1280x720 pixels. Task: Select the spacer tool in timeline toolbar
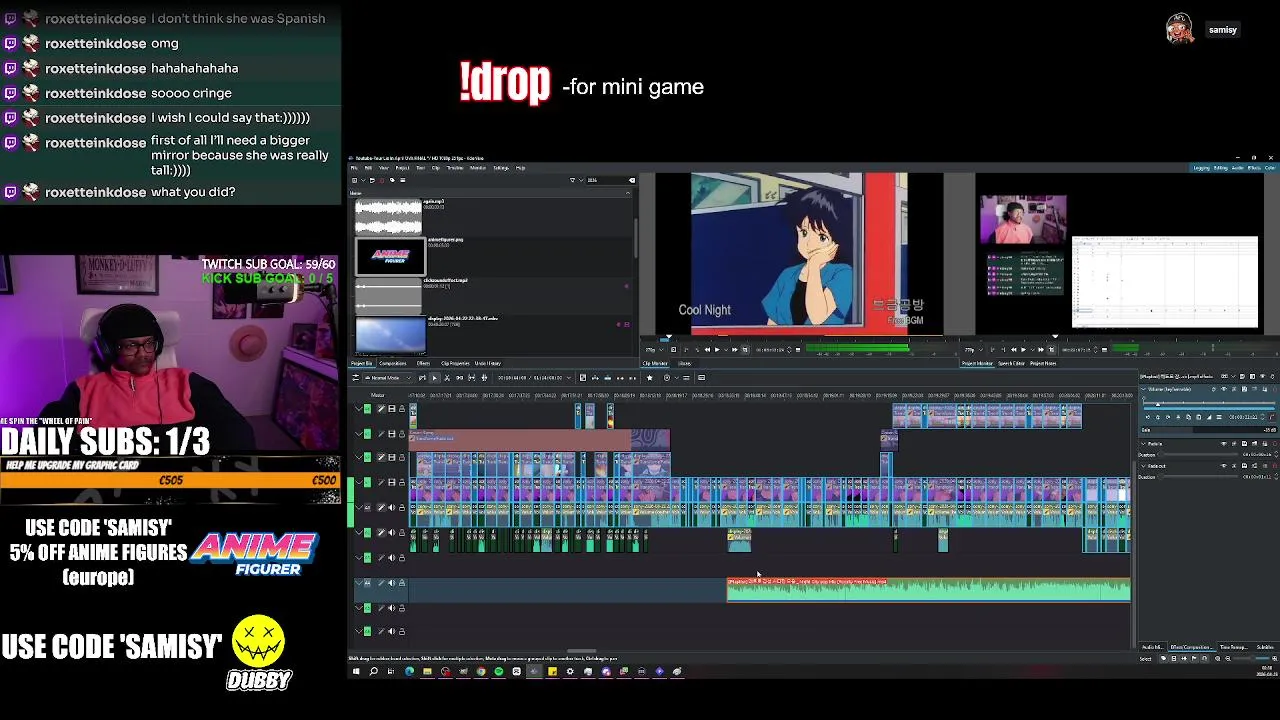[460, 377]
